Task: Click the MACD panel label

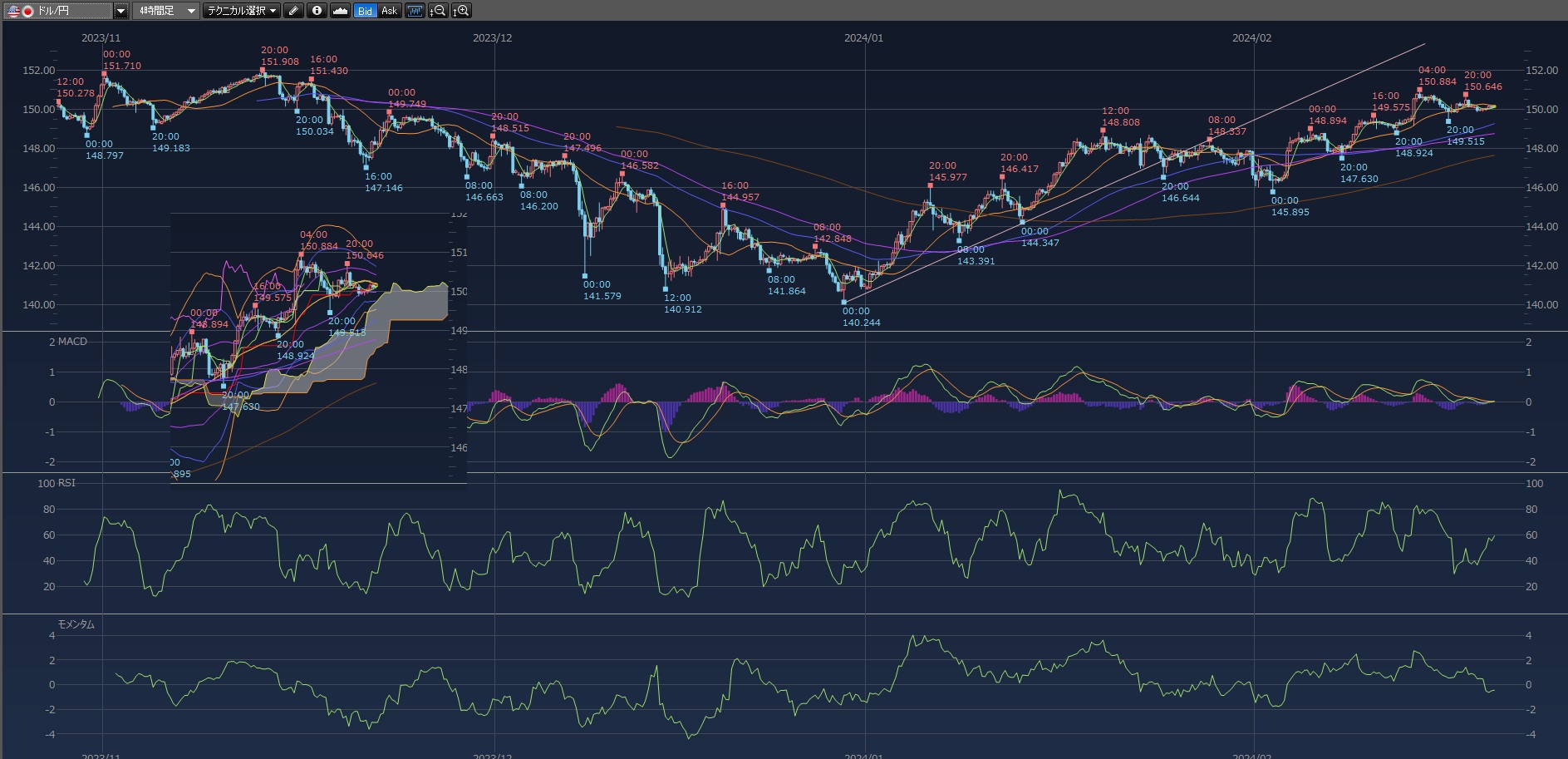Action: point(71,342)
